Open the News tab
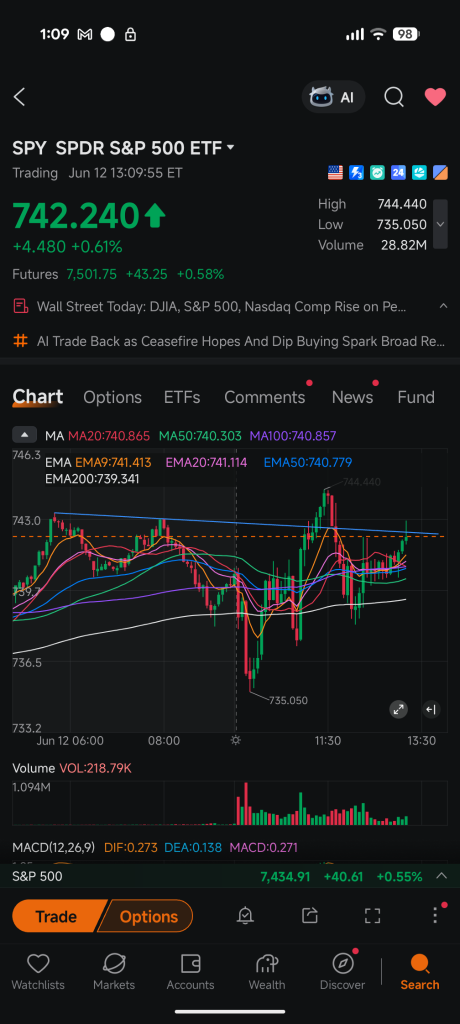460x1024 pixels. tap(352, 397)
